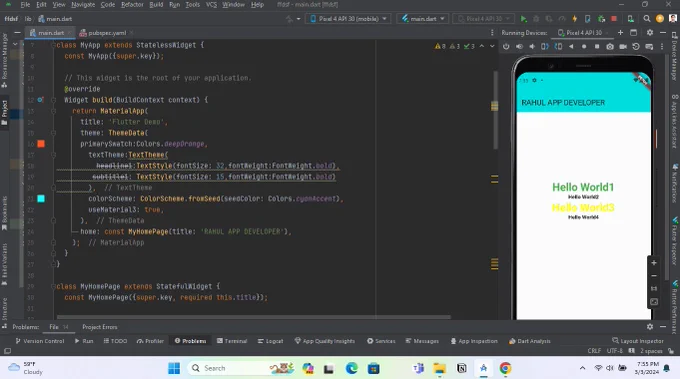Tap the emulator Home circle button
Viewport: 680px width, 379px height.
(x=584, y=46)
